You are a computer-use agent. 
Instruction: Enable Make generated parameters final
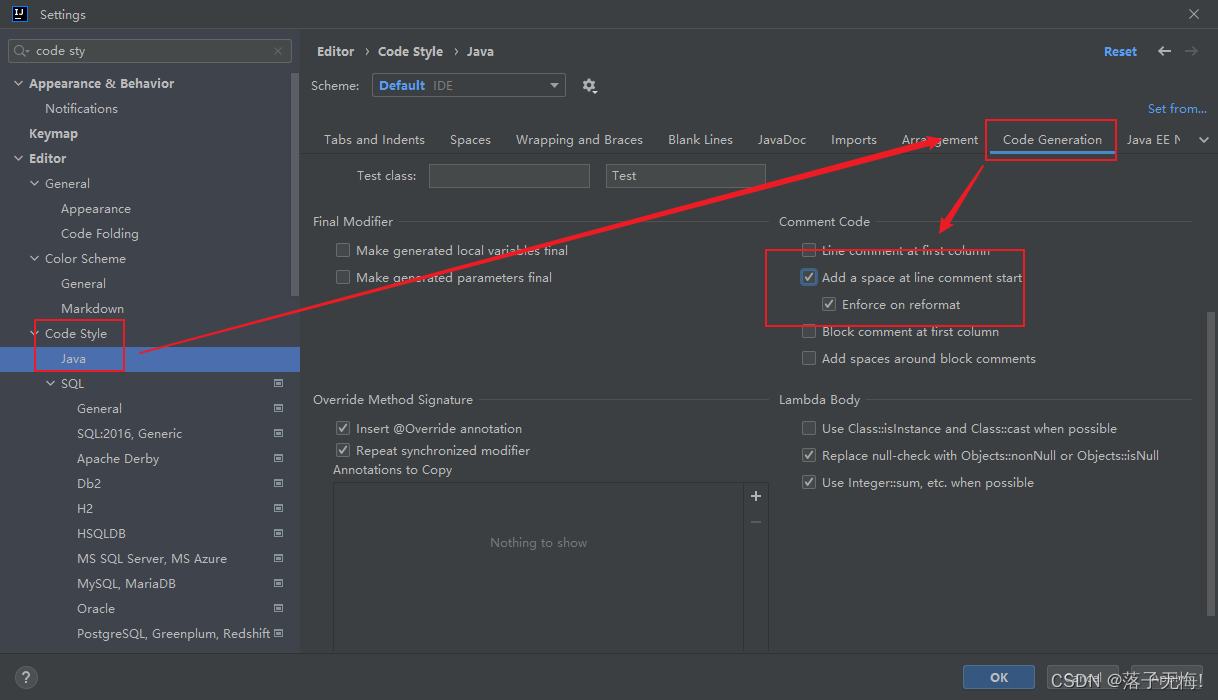(x=343, y=278)
